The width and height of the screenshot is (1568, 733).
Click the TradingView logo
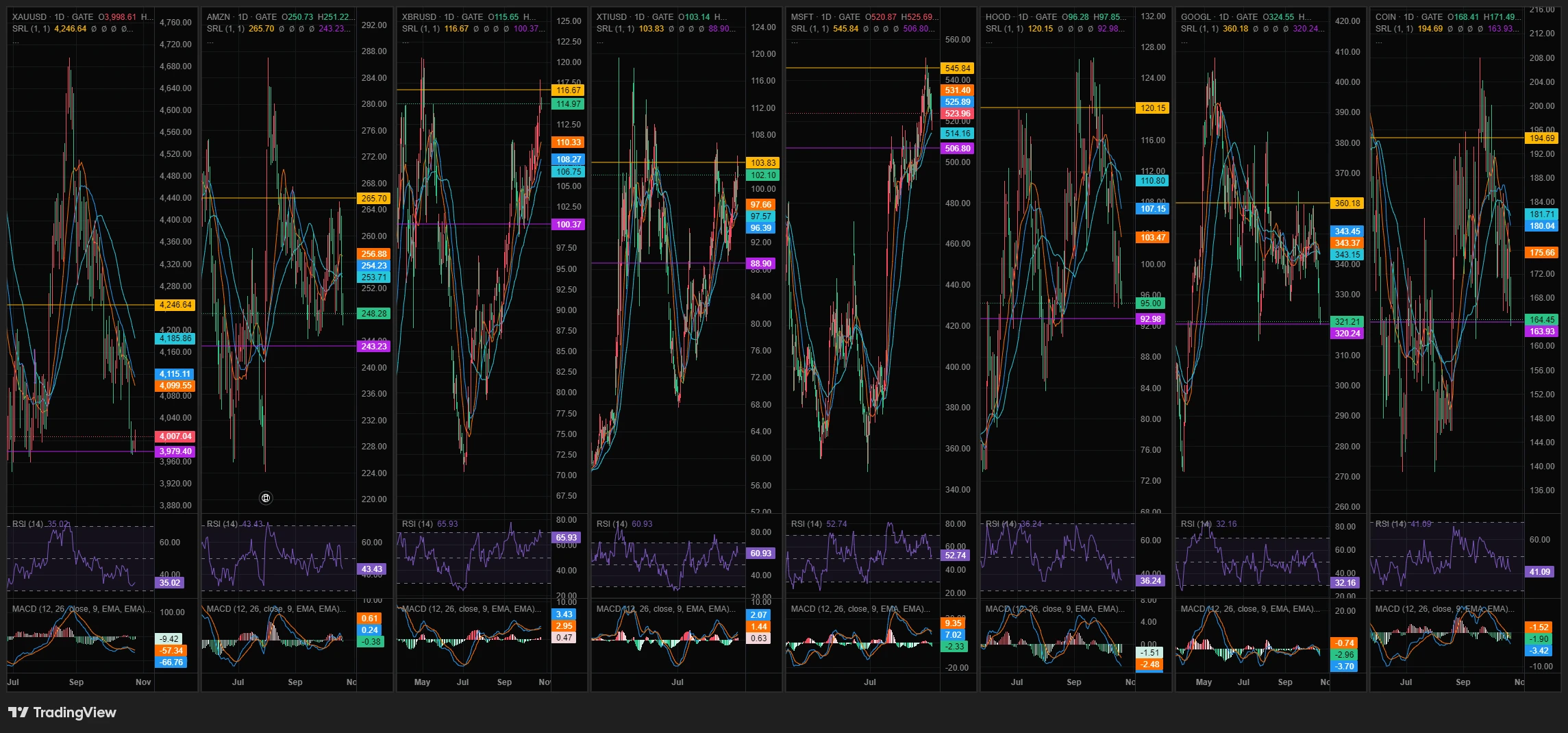(x=62, y=712)
